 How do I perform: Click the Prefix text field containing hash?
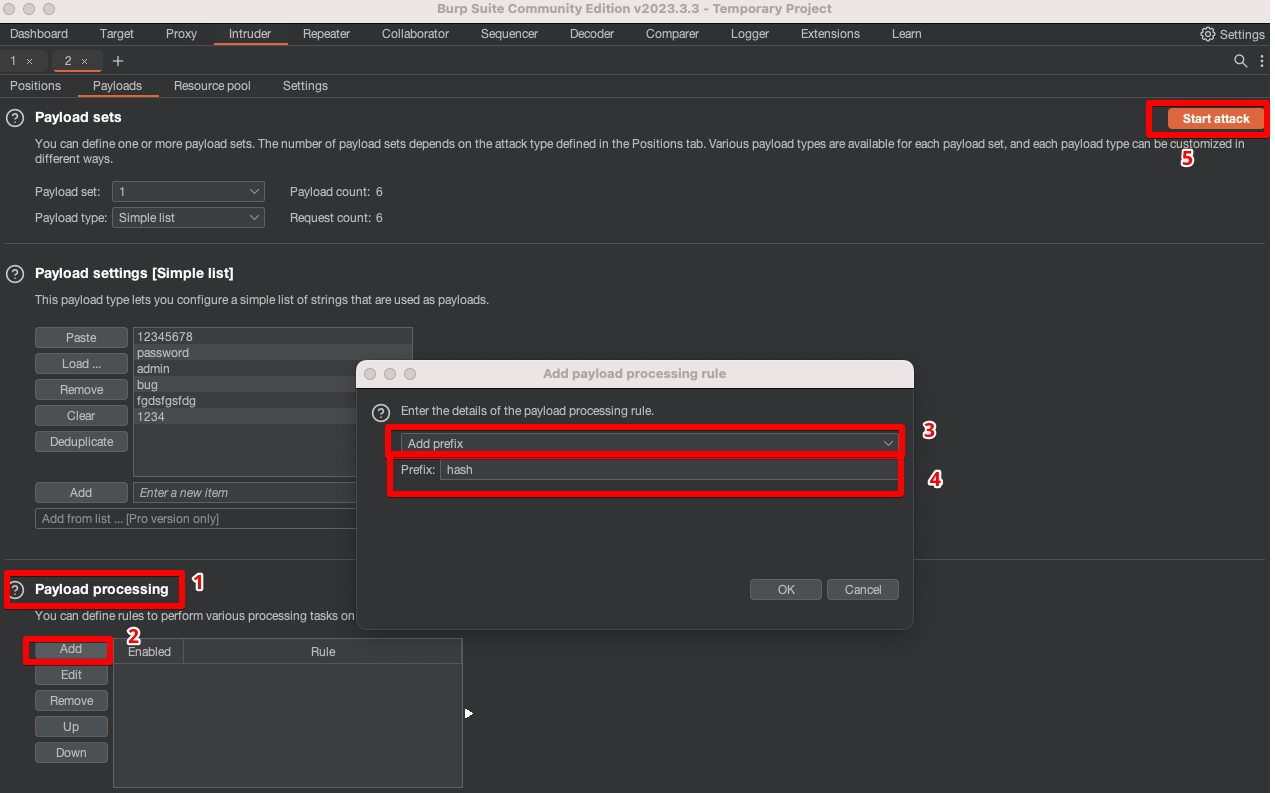coord(669,470)
